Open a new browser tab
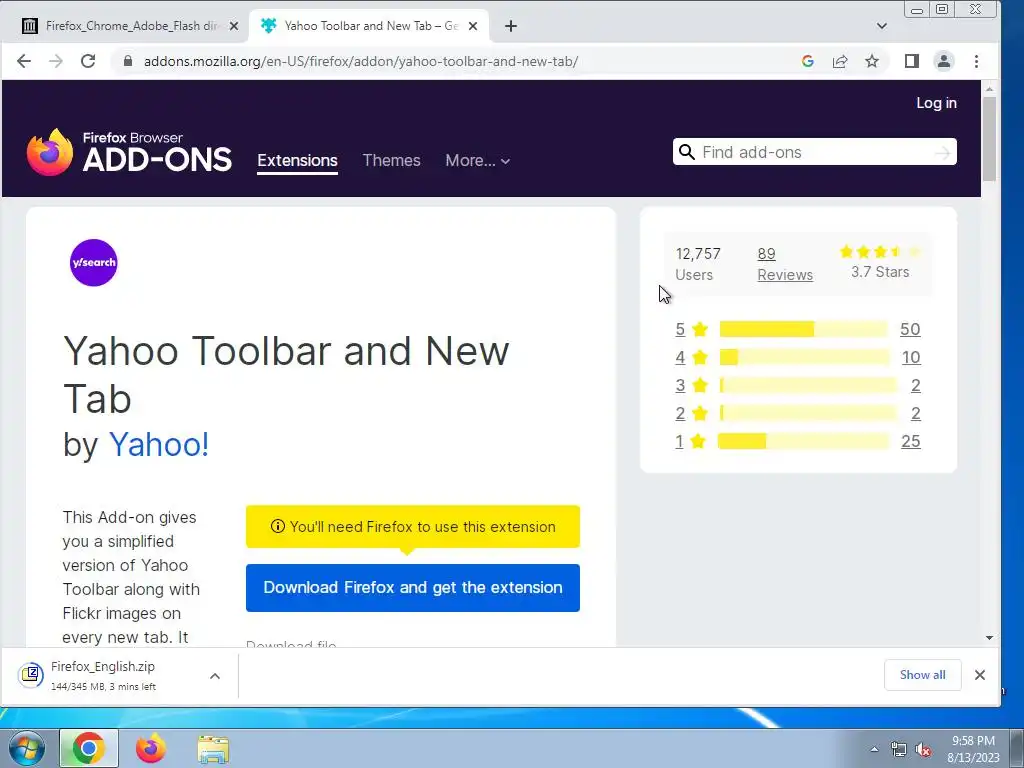The height and width of the screenshot is (768, 1024). (511, 26)
